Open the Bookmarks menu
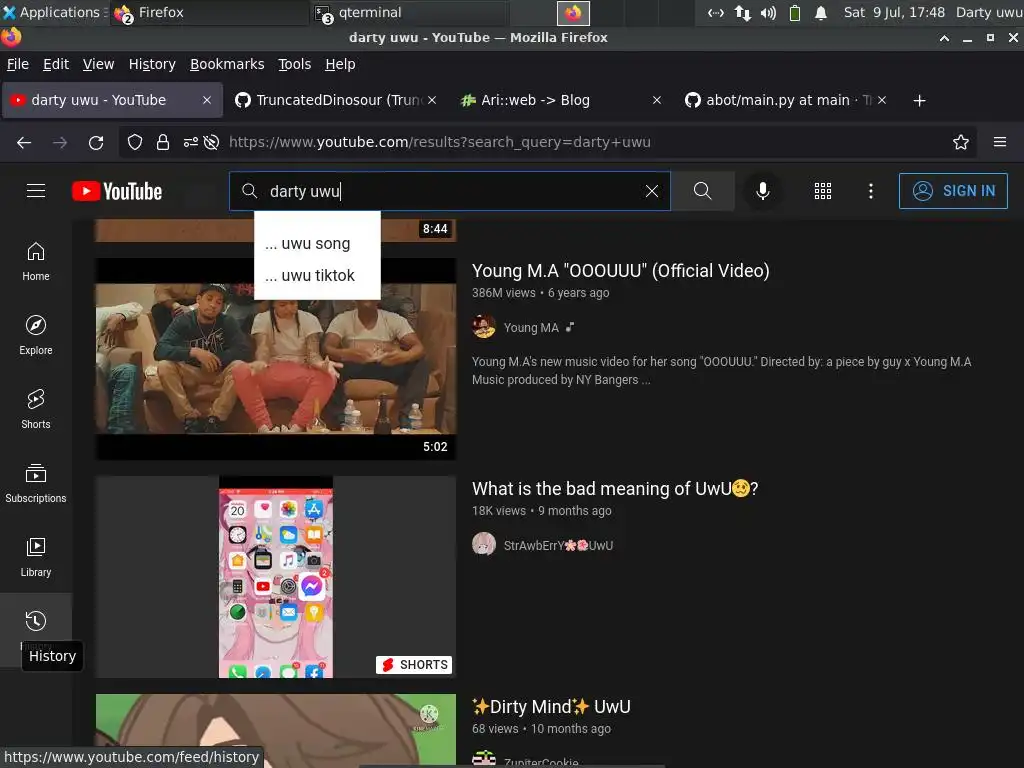The width and height of the screenshot is (1024, 768). 227,64
